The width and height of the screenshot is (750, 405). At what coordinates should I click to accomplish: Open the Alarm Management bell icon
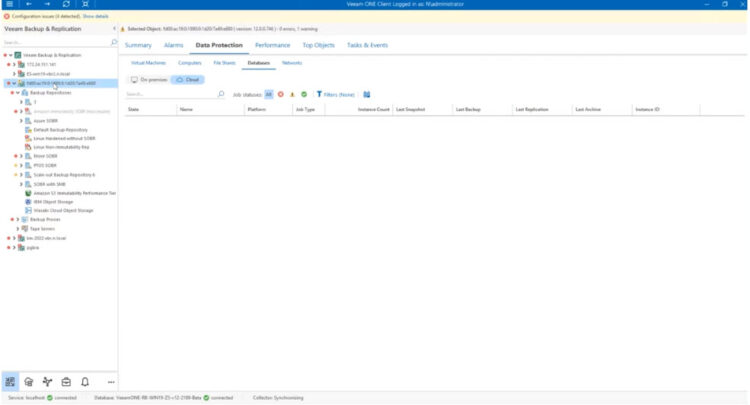pyautogui.click(x=85, y=382)
